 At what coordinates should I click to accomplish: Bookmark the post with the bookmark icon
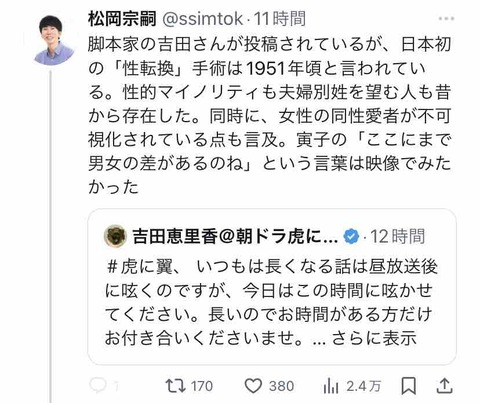[x=408, y=386]
